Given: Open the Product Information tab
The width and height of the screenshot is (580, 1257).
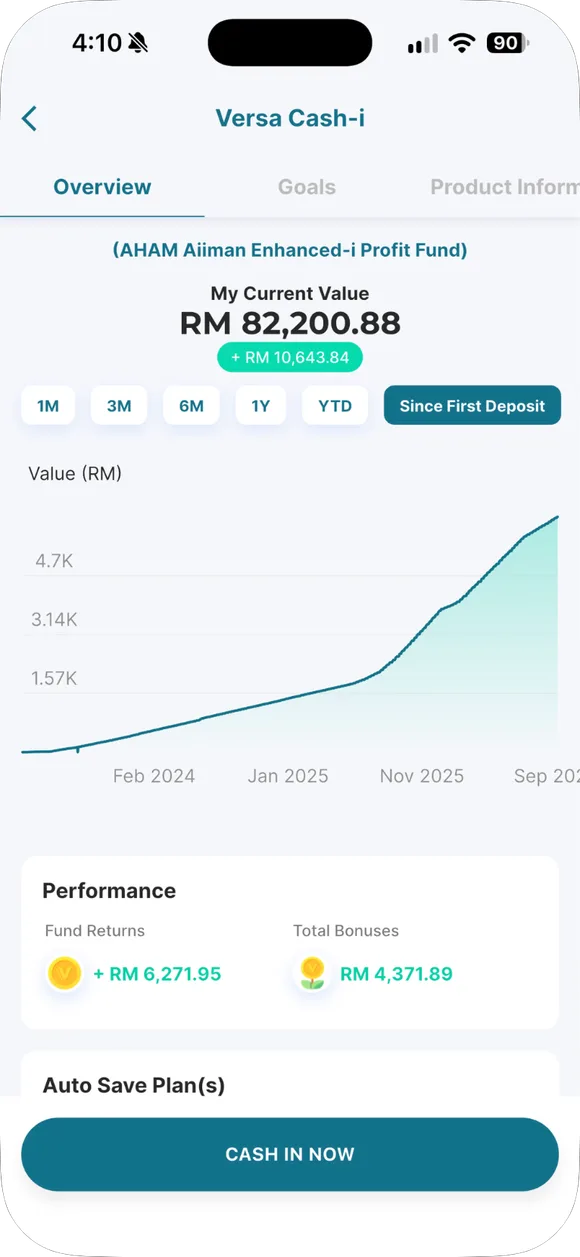Looking at the screenshot, I should pyautogui.click(x=505, y=187).
